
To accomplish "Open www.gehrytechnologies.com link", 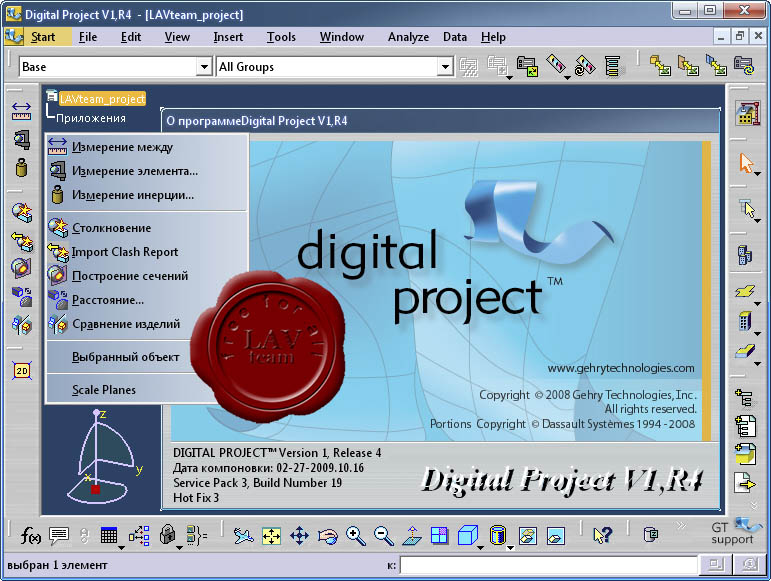I will (x=621, y=368).
